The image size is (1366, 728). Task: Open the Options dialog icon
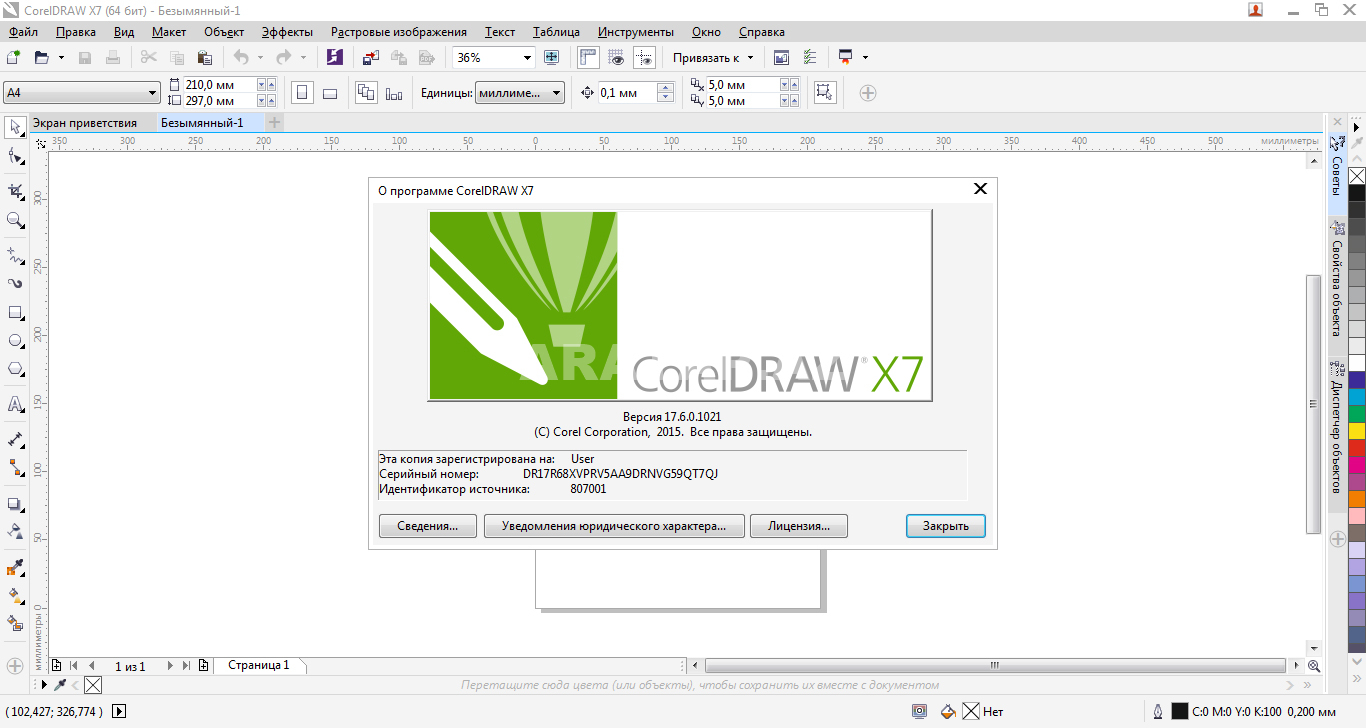click(810, 57)
